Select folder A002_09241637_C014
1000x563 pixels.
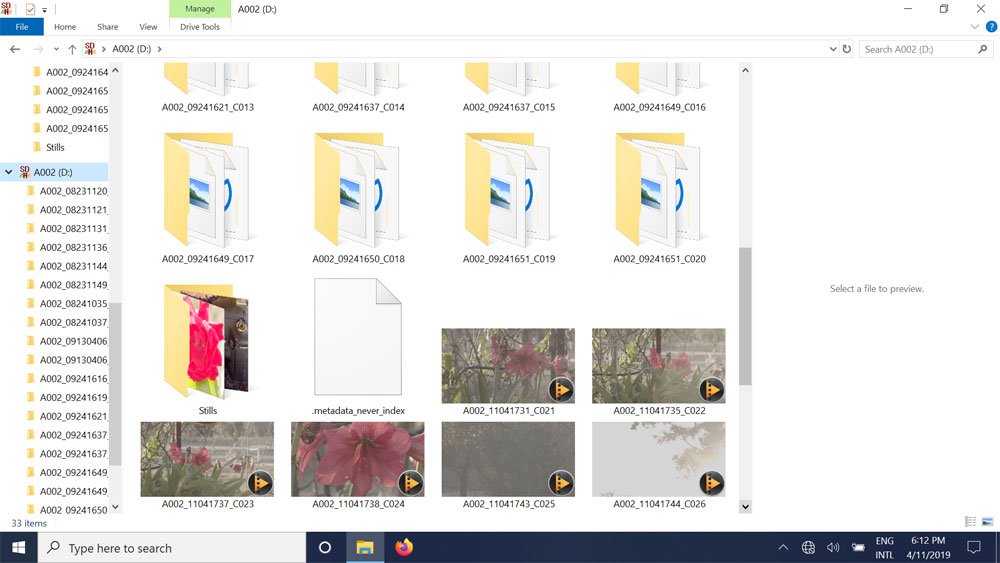click(358, 89)
